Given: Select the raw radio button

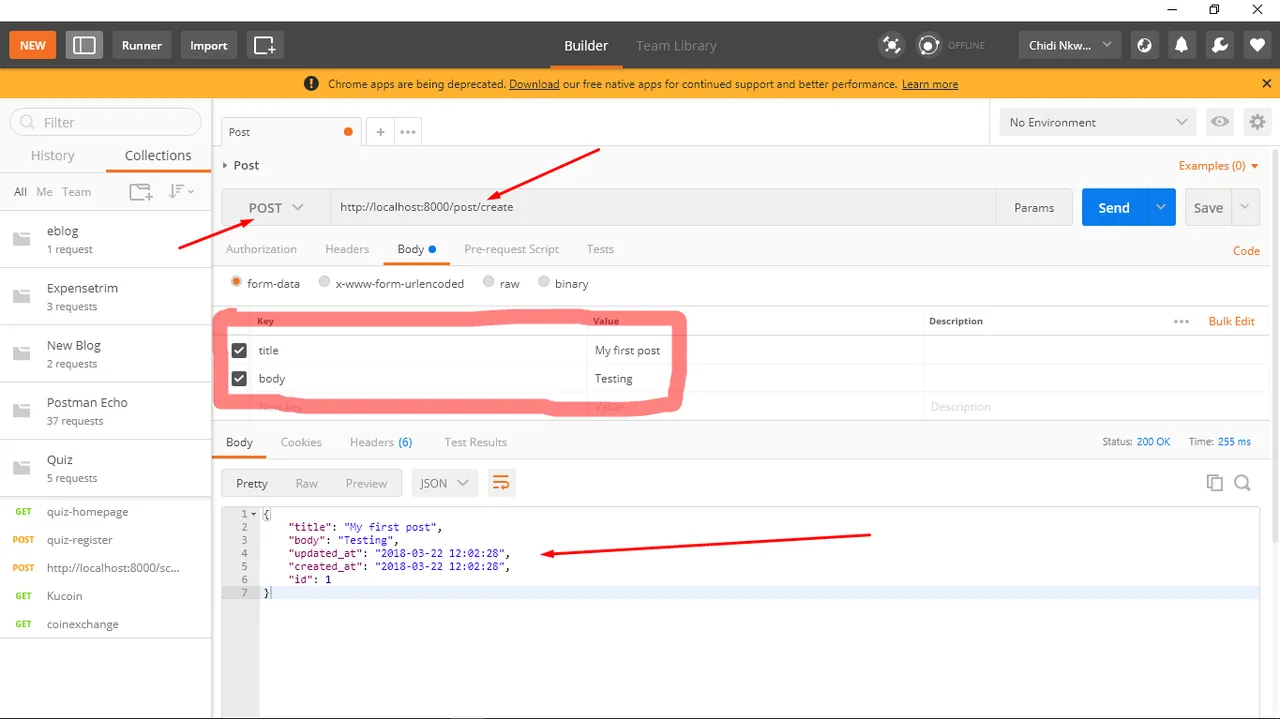Looking at the screenshot, I should click(488, 282).
